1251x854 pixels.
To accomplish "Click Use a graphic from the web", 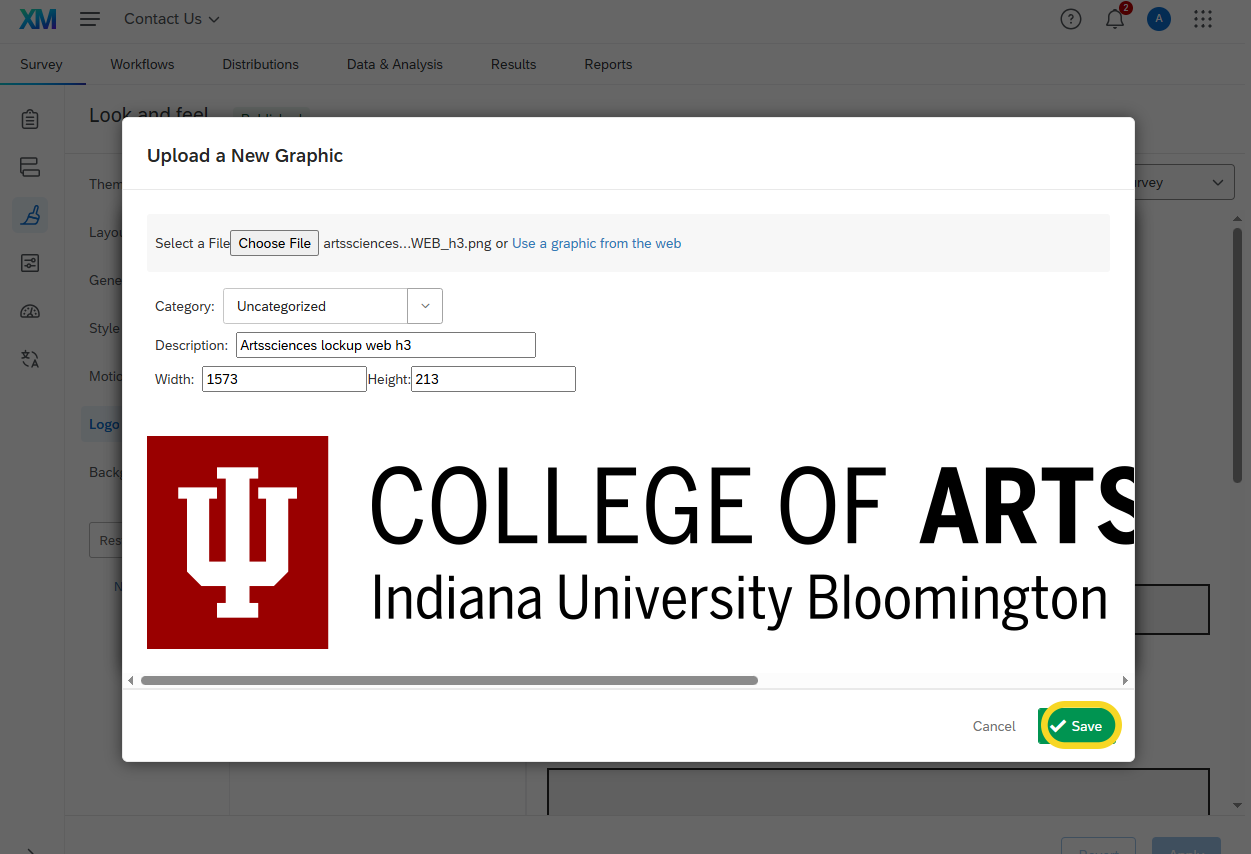I will tap(596, 243).
